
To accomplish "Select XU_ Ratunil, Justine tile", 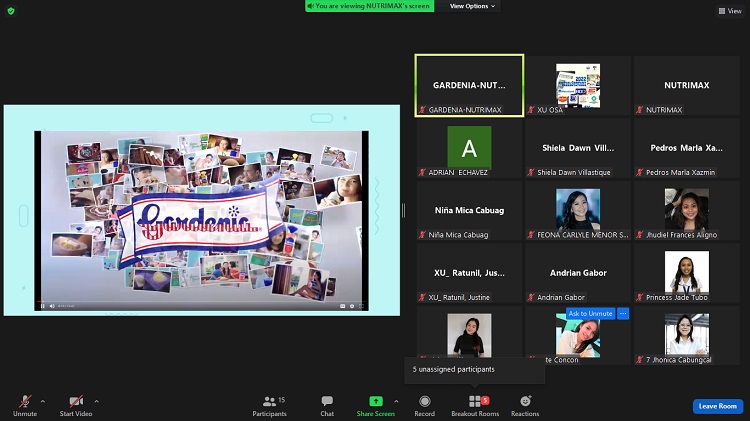I will coord(469,273).
